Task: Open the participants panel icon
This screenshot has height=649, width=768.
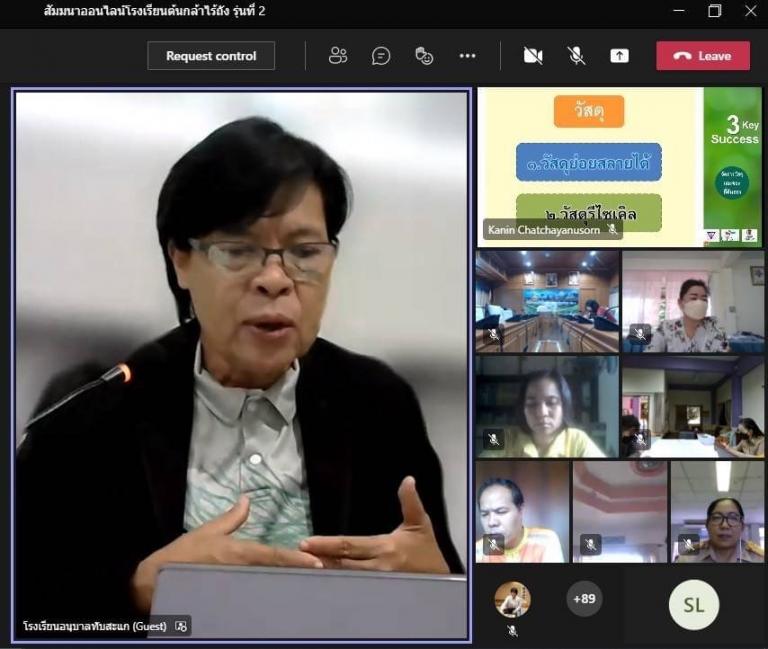Action: (x=338, y=56)
